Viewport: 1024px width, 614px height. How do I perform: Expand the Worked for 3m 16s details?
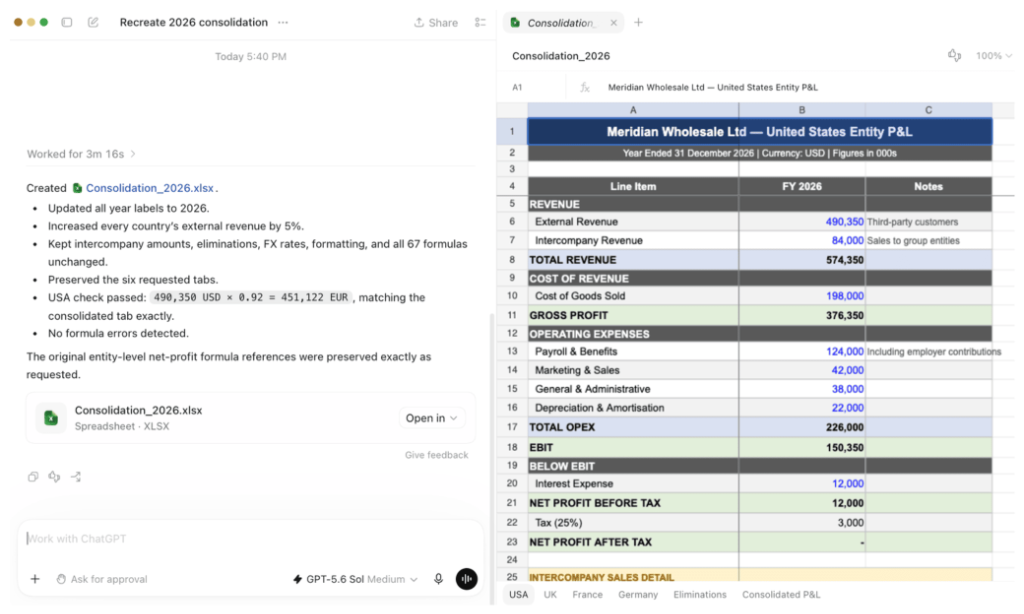tap(81, 154)
